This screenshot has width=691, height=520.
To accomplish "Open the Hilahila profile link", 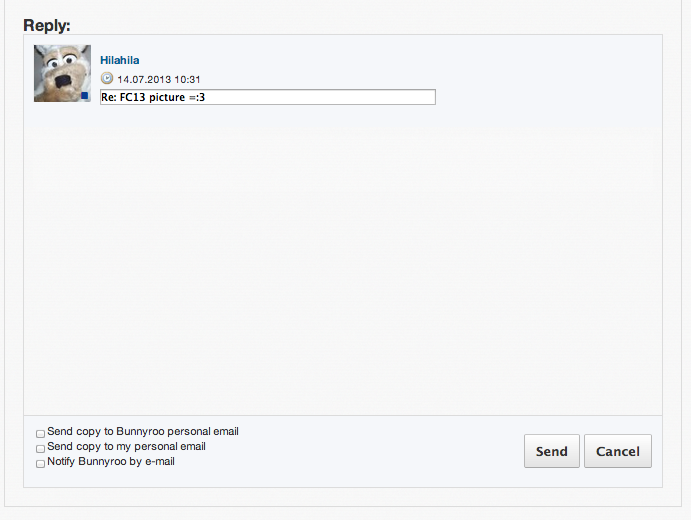I will click(x=119, y=60).
